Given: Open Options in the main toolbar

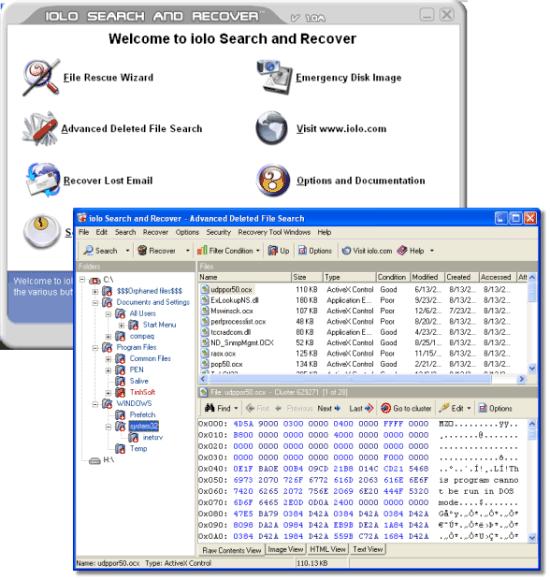Looking at the screenshot, I should 315,251.
